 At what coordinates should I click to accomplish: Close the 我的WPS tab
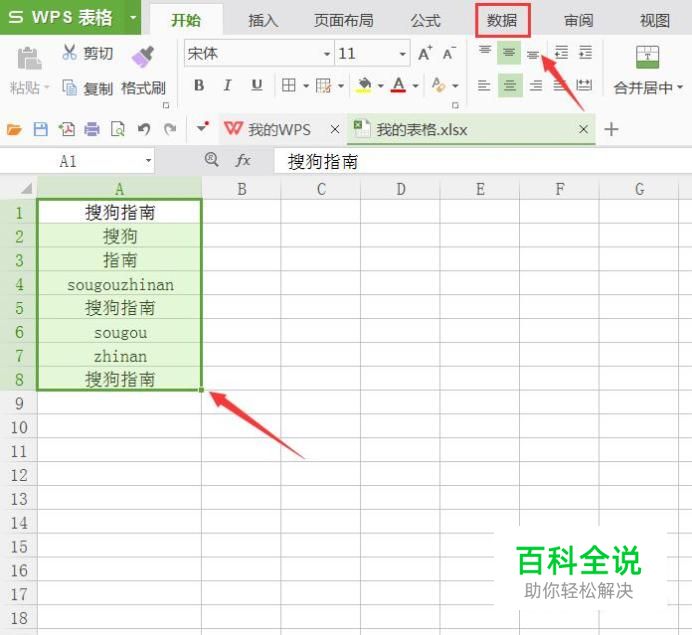pos(335,129)
